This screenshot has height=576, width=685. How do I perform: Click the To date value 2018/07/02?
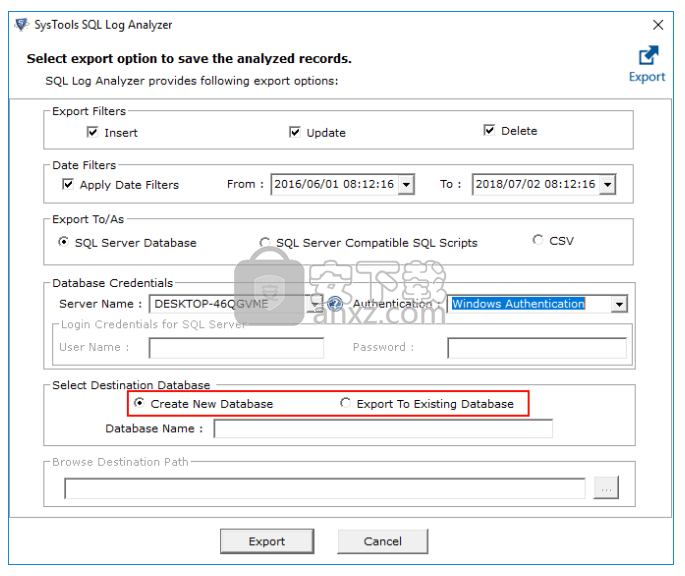(x=535, y=184)
